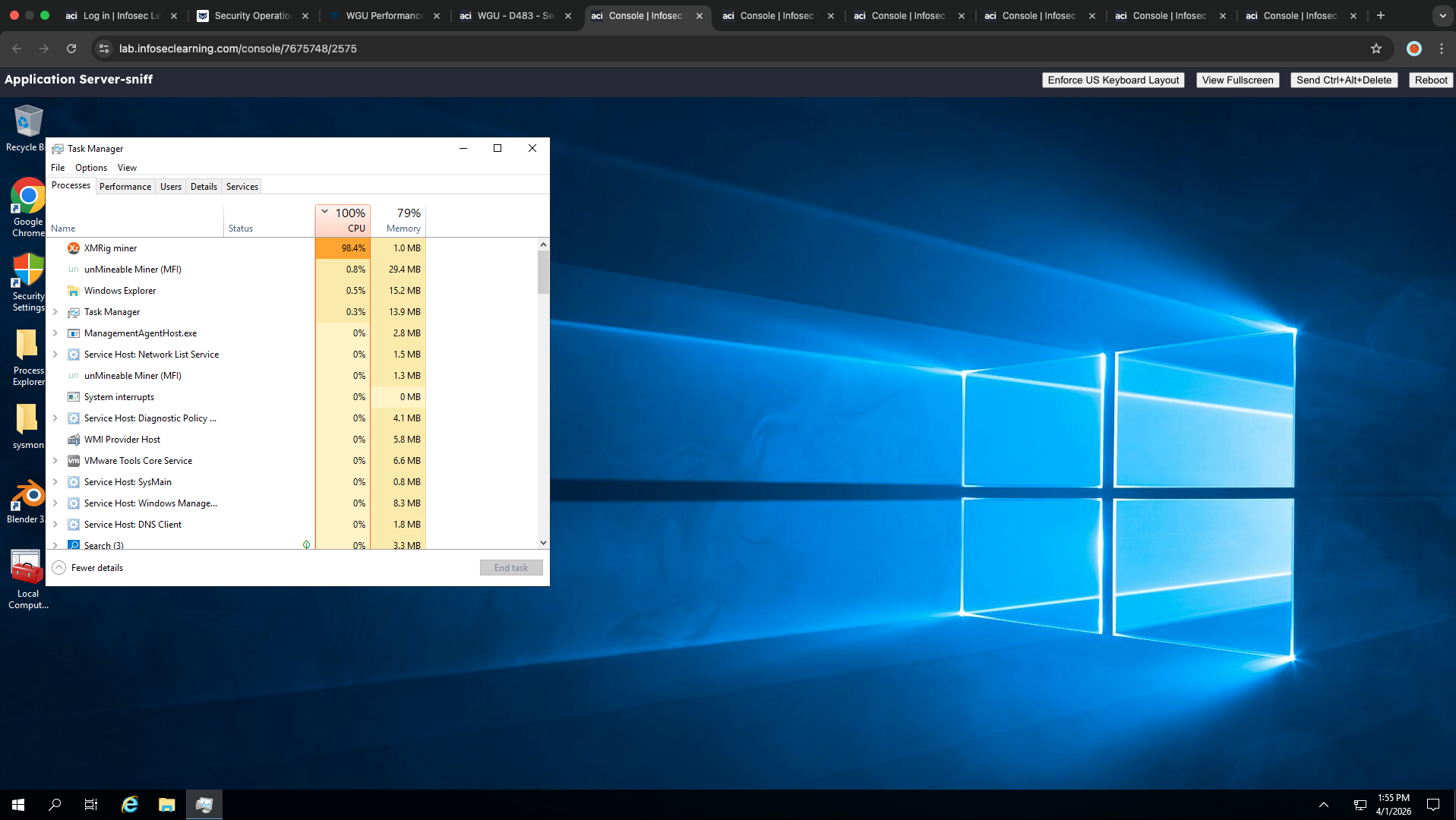The width and height of the screenshot is (1456, 820).
Task: Click the End task button
Action: pyautogui.click(x=510, y=568)
